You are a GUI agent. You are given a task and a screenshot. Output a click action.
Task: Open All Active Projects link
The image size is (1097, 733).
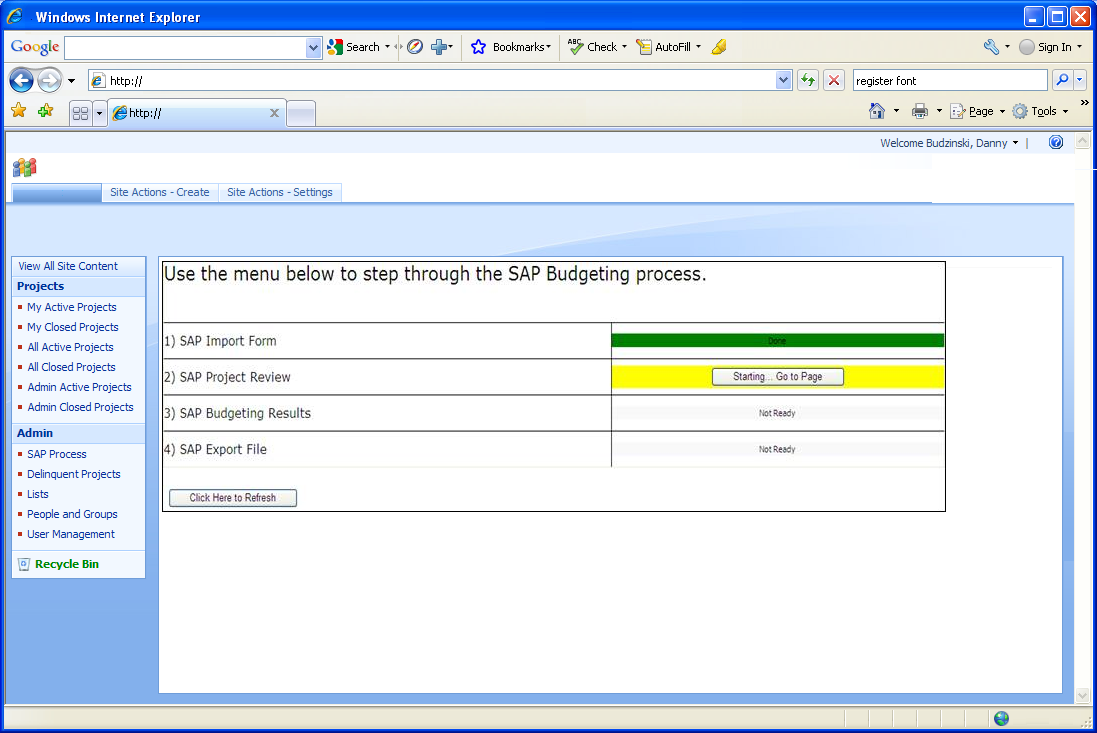[70, 347]
